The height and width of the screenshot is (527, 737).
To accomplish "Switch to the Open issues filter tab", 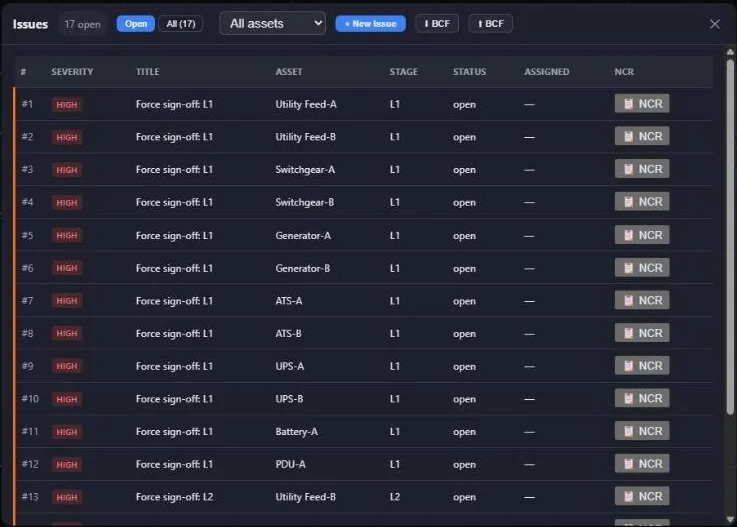I will click(136, 24).
